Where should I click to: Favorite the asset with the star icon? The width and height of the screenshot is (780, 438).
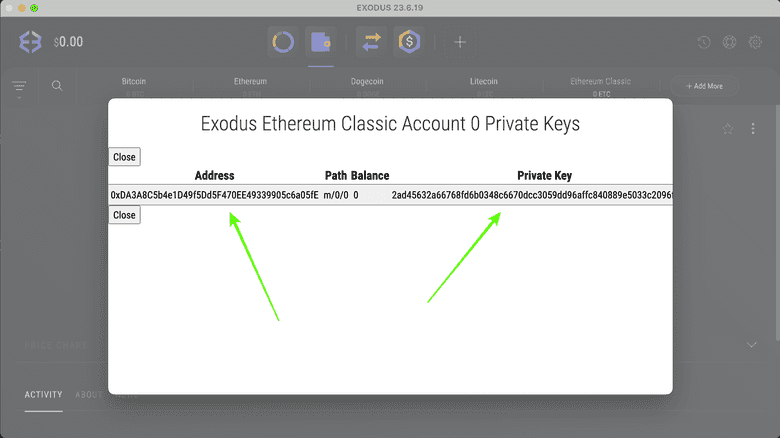[x=728, y=129]
